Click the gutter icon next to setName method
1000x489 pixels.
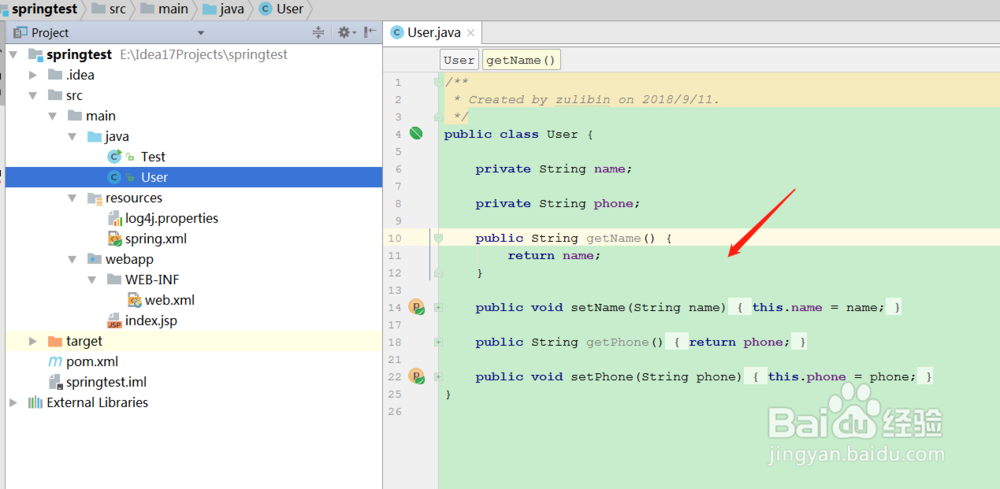point(416,307)
